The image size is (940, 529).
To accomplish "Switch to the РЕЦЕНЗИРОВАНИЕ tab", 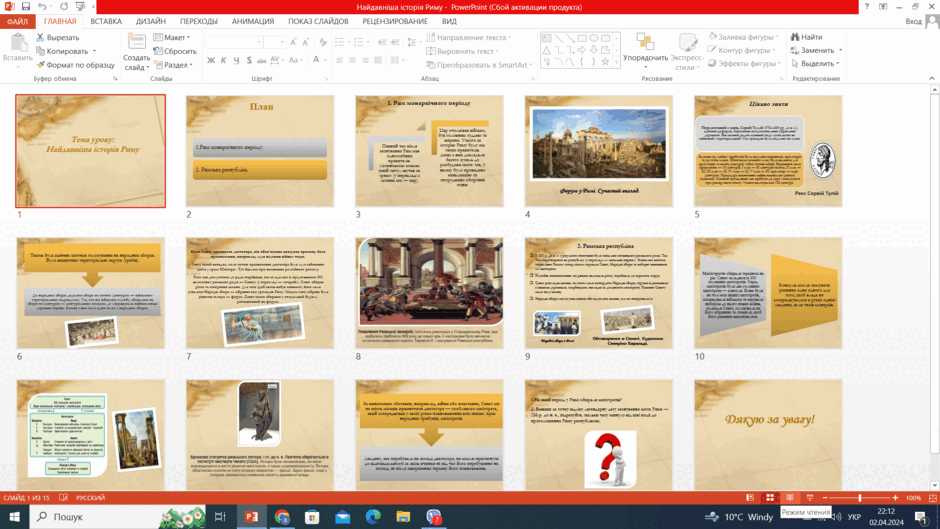I will (395, 21).
